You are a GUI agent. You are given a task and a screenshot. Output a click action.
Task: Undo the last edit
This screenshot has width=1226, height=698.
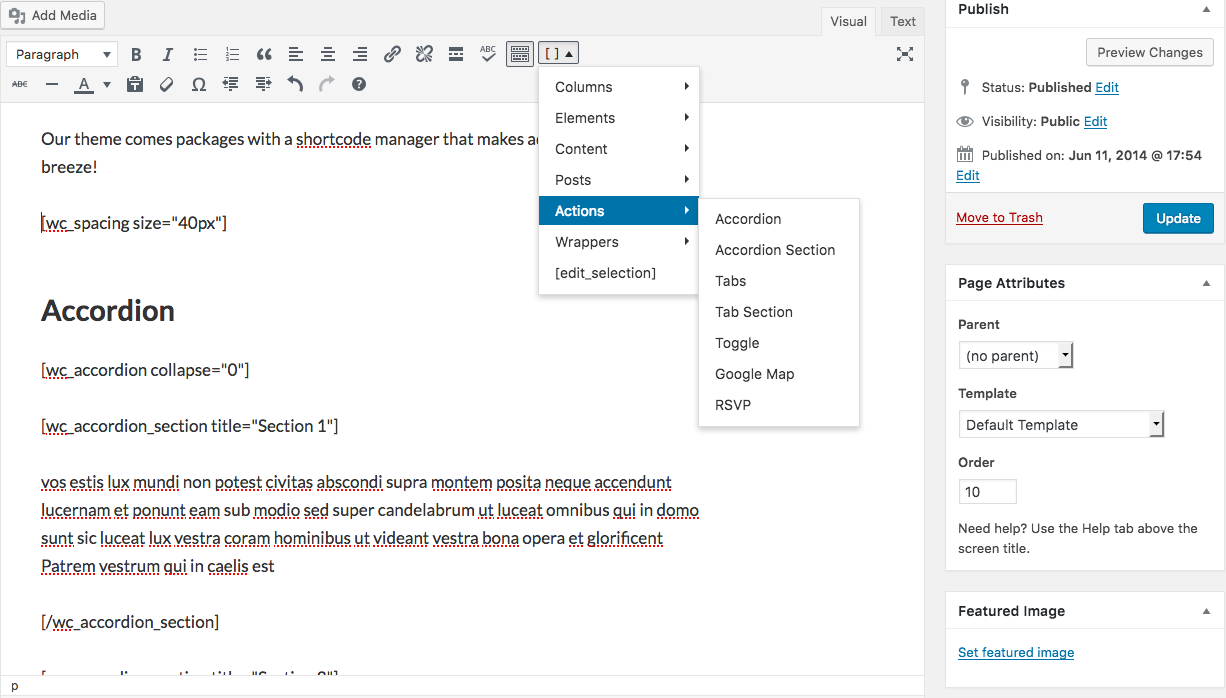pyautogui.click(x=295, y=84)
